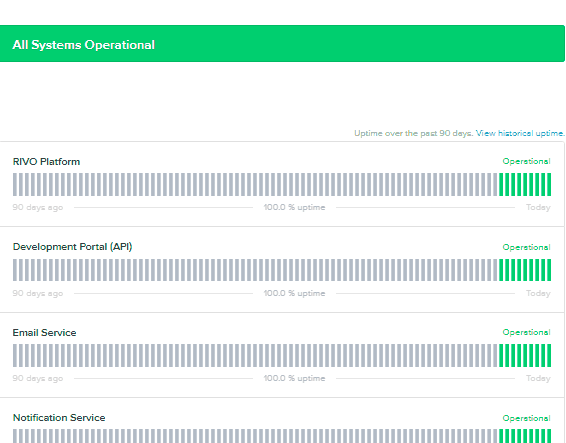Click Notification Service's Operational status label
Viewport: 566px width, 443px height.
coord(526,418)
